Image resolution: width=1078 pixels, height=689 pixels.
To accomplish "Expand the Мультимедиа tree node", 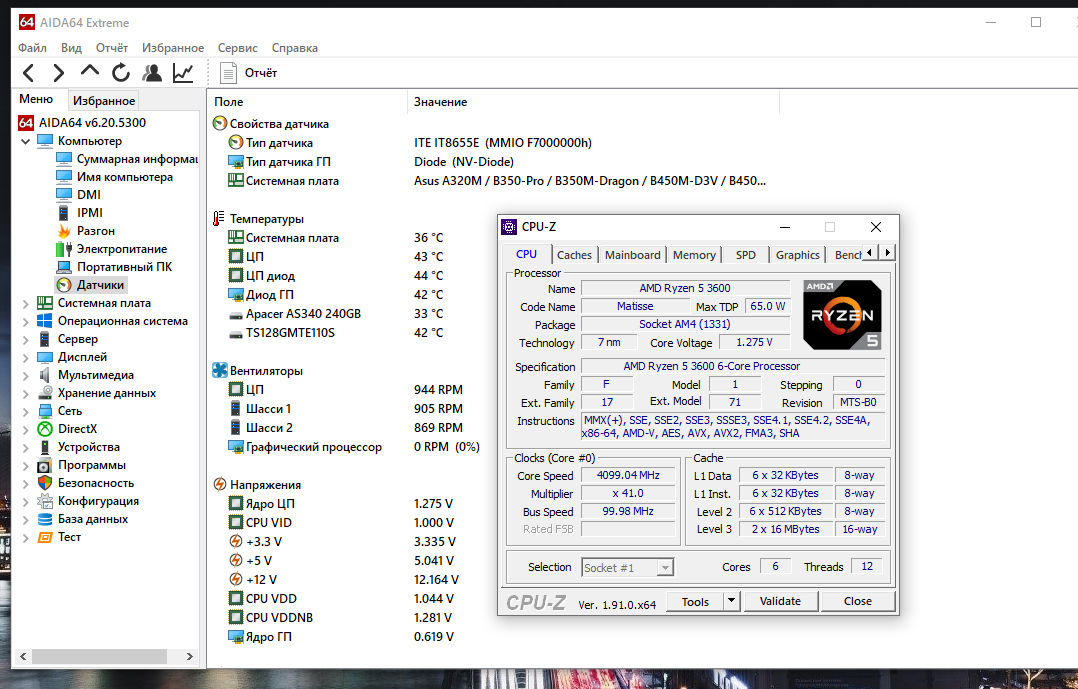I will (x=25, y=375).
